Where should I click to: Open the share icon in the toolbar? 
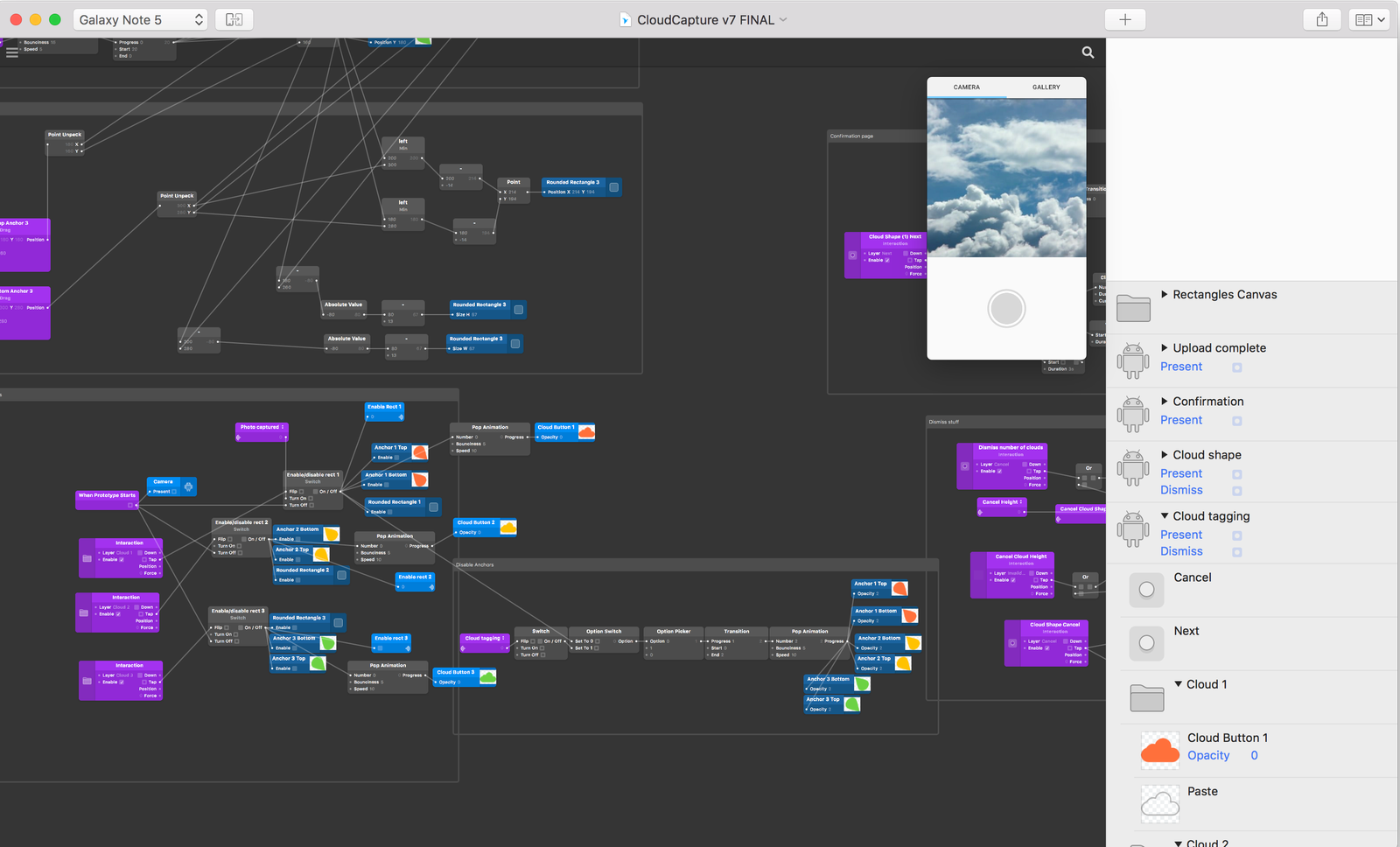1322,19
